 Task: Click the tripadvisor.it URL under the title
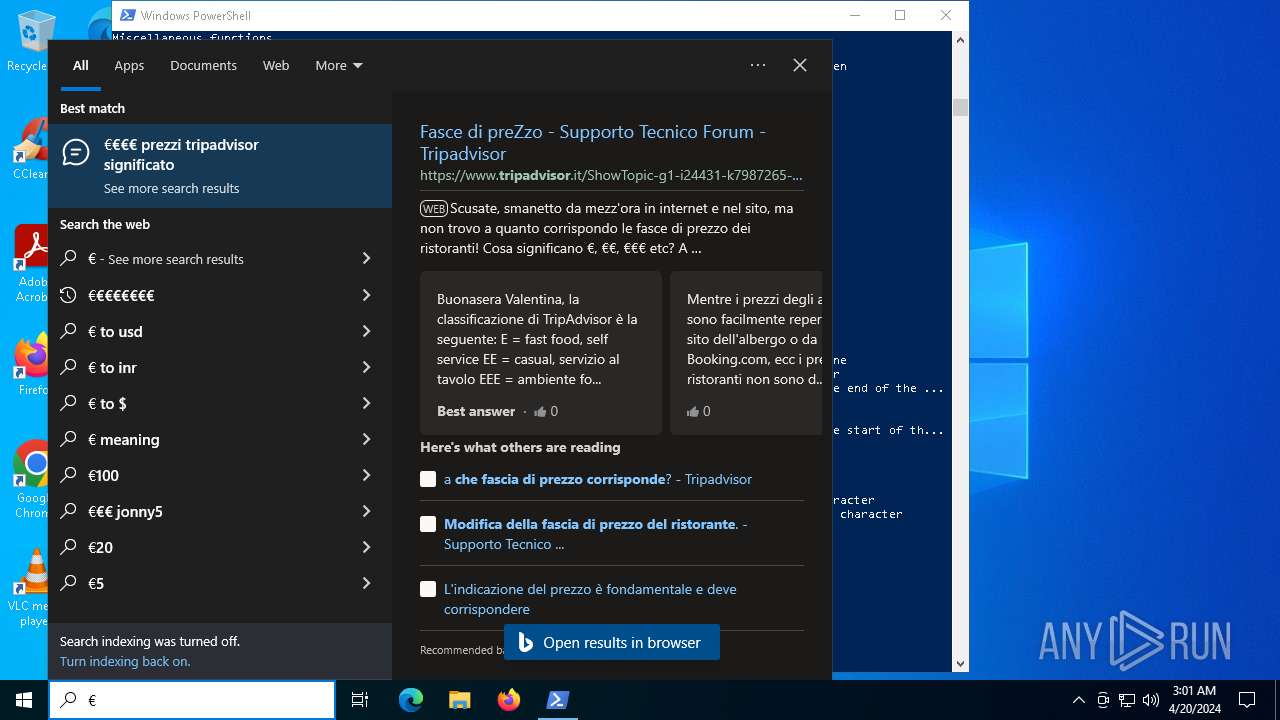611,175
